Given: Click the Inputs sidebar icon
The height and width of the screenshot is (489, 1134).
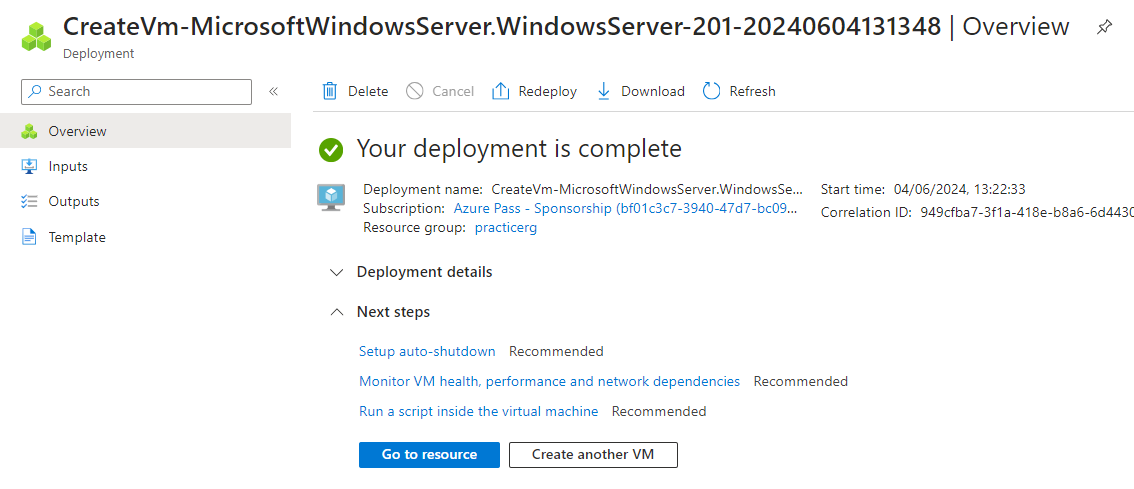Looking at the screenshot, I should [29, 166].
